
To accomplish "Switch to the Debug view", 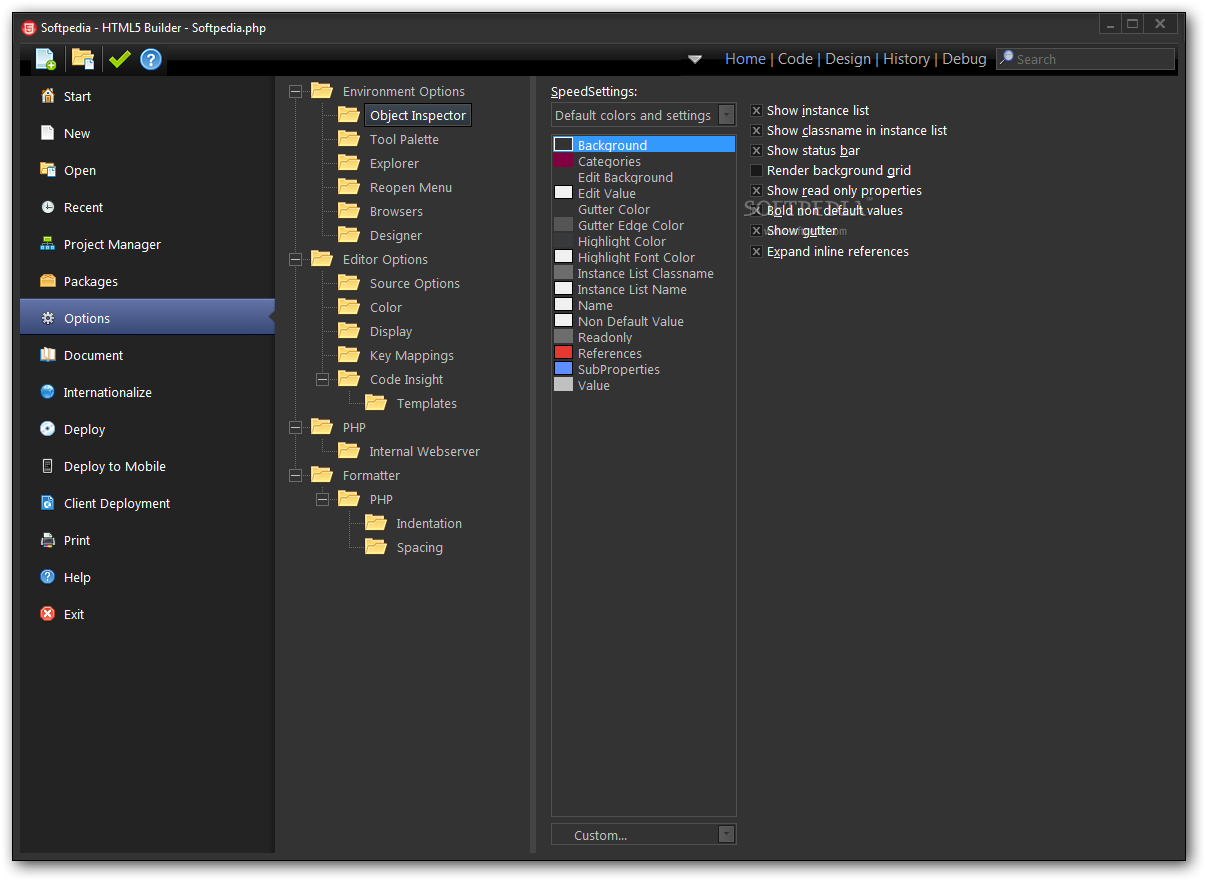I will click(964, 59).
